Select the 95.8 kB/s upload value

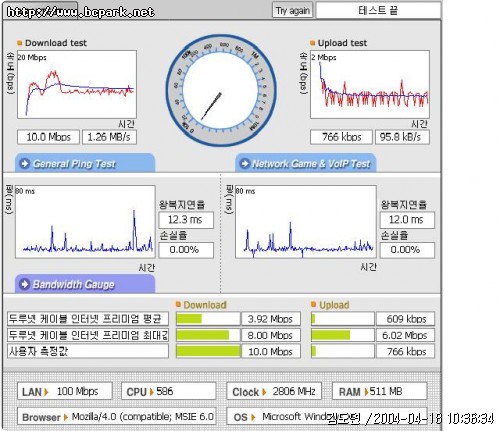(x=402, y=137)
